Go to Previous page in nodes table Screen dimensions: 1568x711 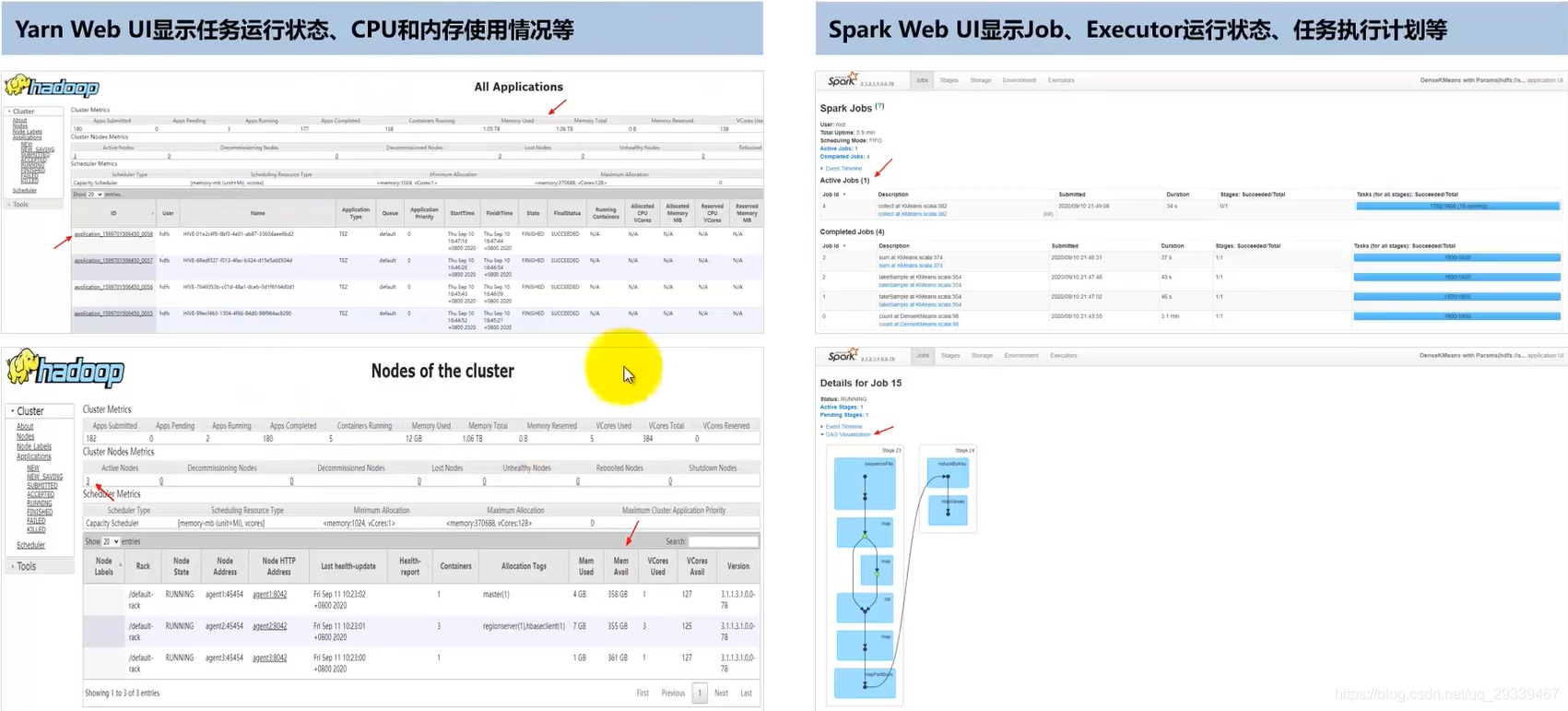[673, 693]
